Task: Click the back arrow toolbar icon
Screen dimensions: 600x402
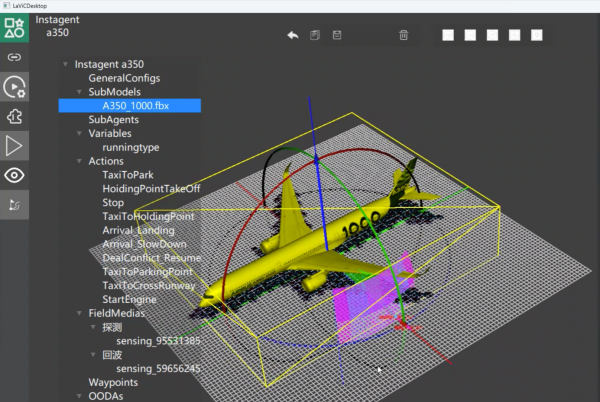Action: coord(293,35)
